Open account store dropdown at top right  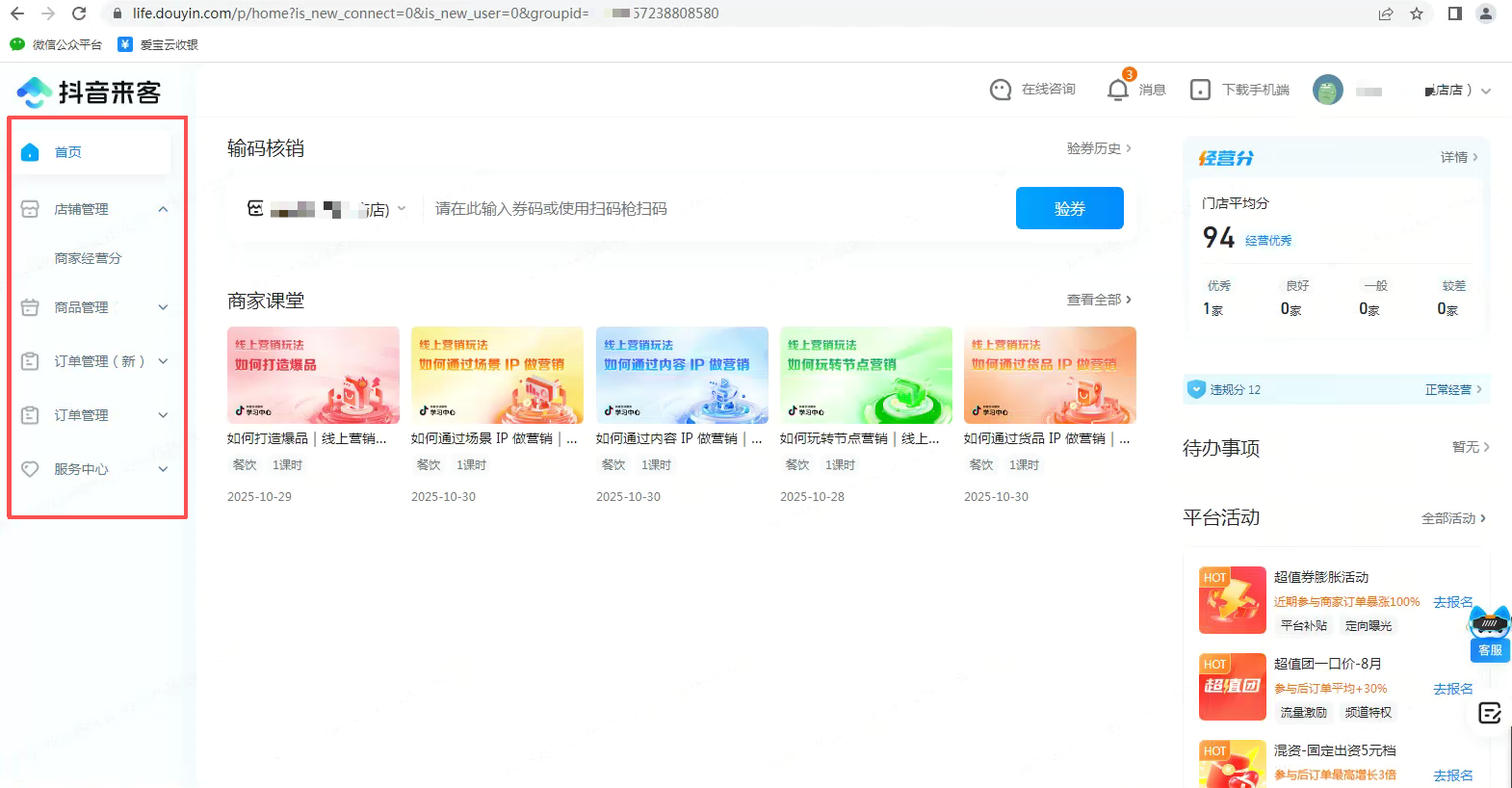(1486, 91)
